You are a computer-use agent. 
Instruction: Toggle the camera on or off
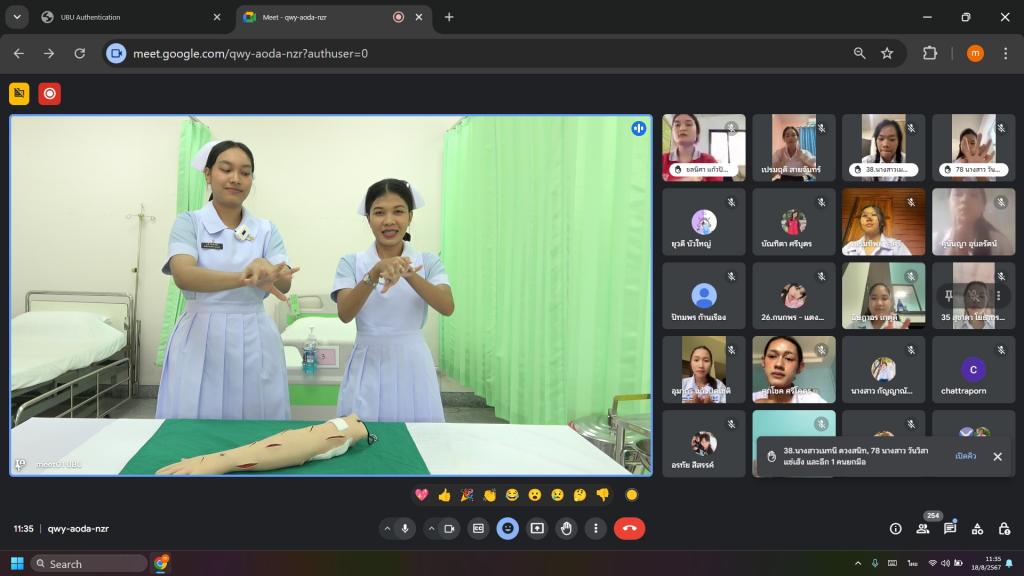point(449,528)
